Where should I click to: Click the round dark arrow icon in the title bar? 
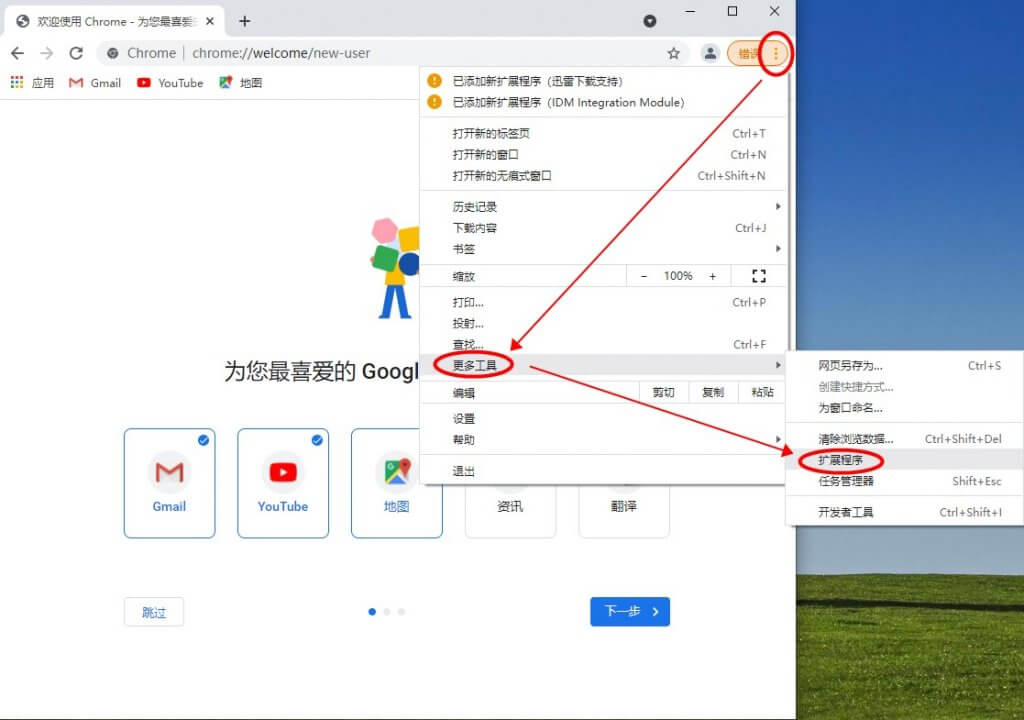(650, 21)
